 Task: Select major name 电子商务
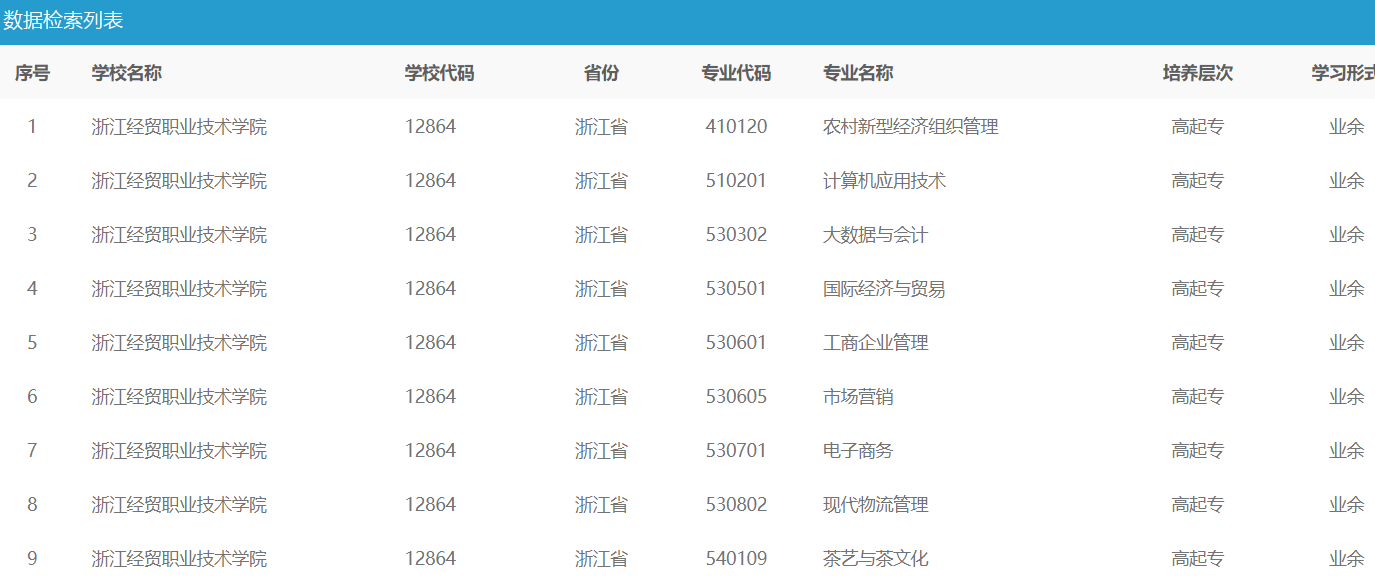click(858, 451)
